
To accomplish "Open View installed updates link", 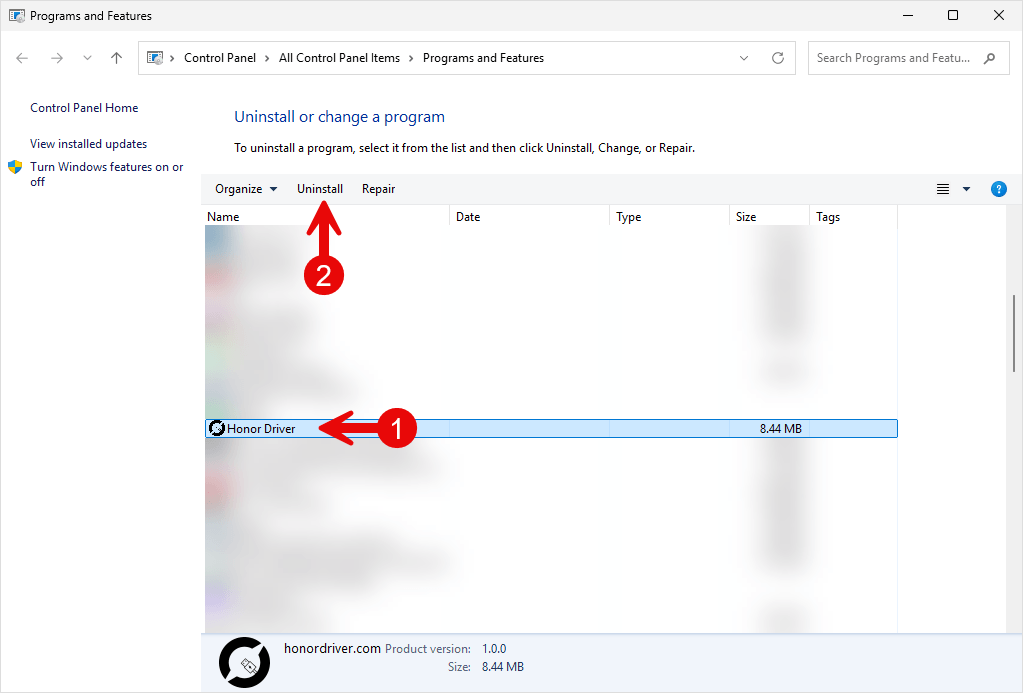I will click(89, 144).
